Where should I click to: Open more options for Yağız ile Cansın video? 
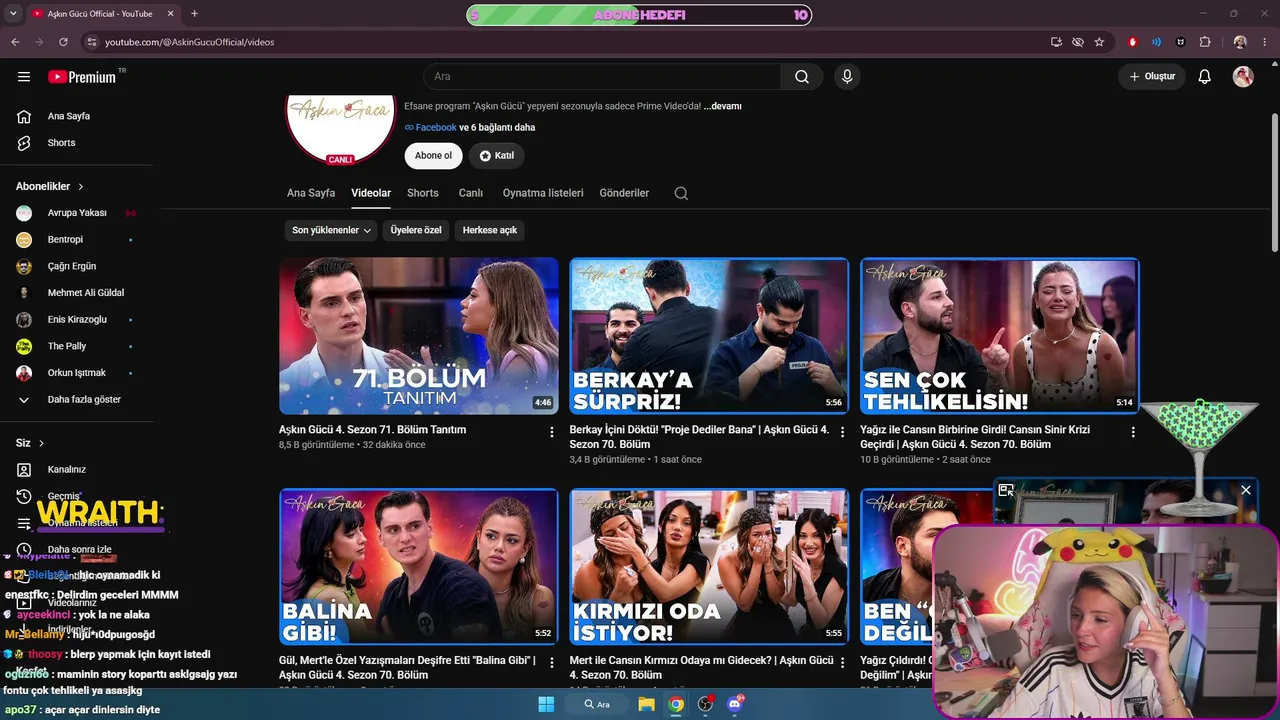pos(1133,432)
